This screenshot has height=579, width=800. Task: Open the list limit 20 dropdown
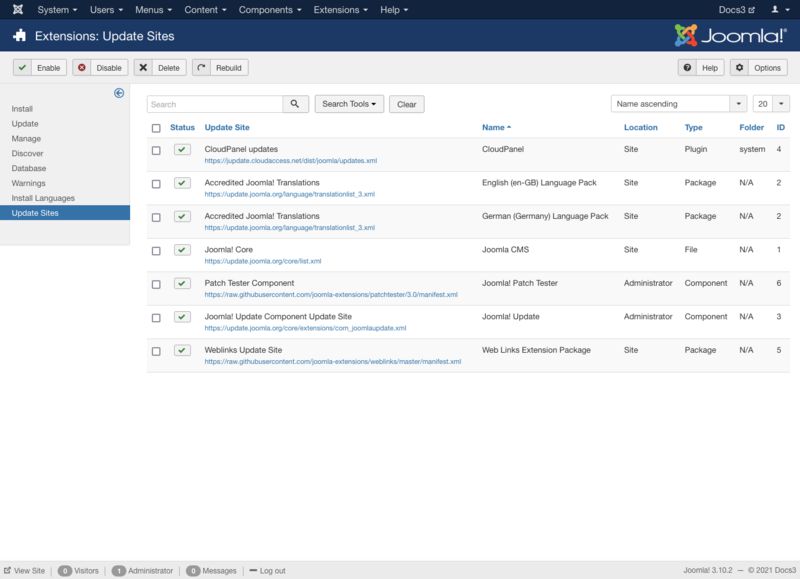(x=771, y=104)
